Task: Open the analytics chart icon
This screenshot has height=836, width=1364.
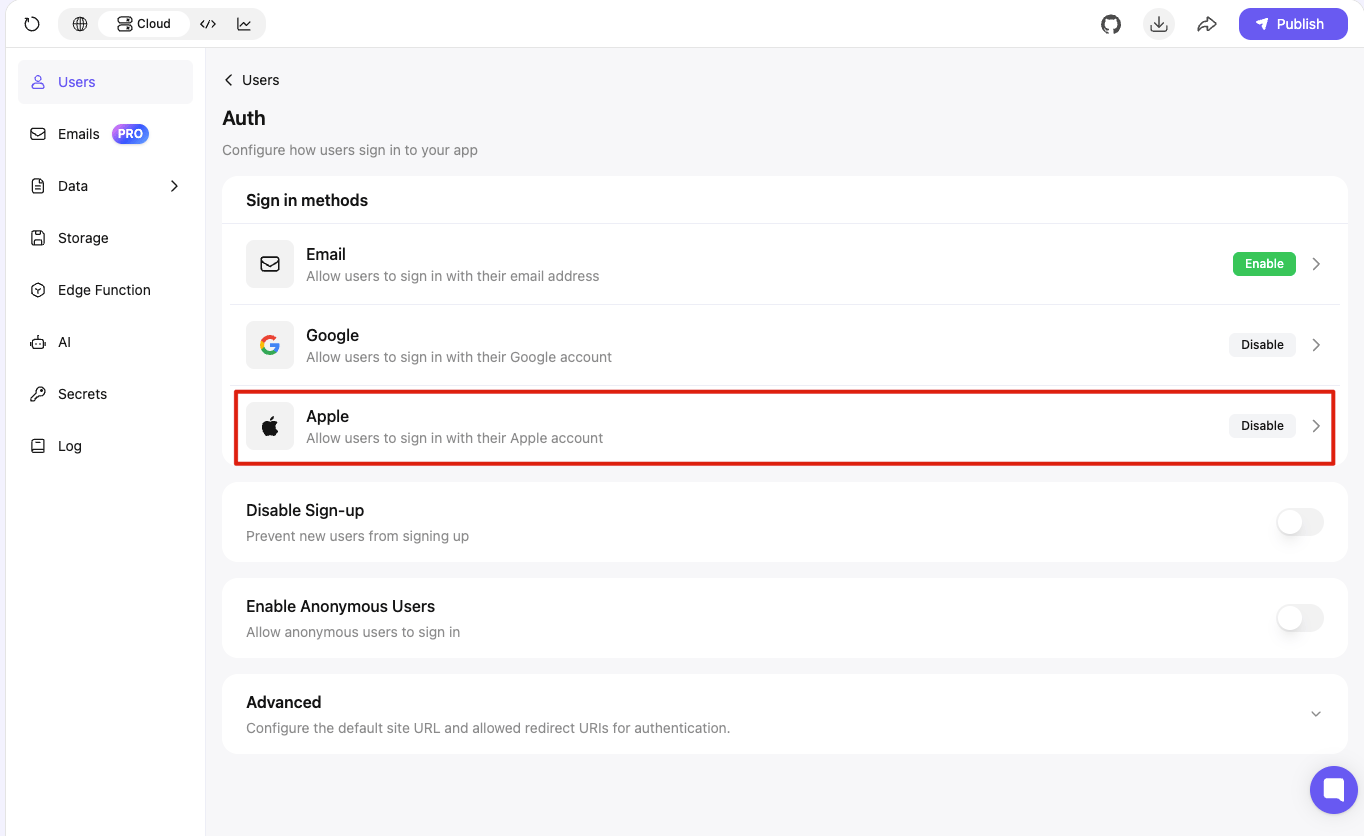Action: (x=244, y=24)
